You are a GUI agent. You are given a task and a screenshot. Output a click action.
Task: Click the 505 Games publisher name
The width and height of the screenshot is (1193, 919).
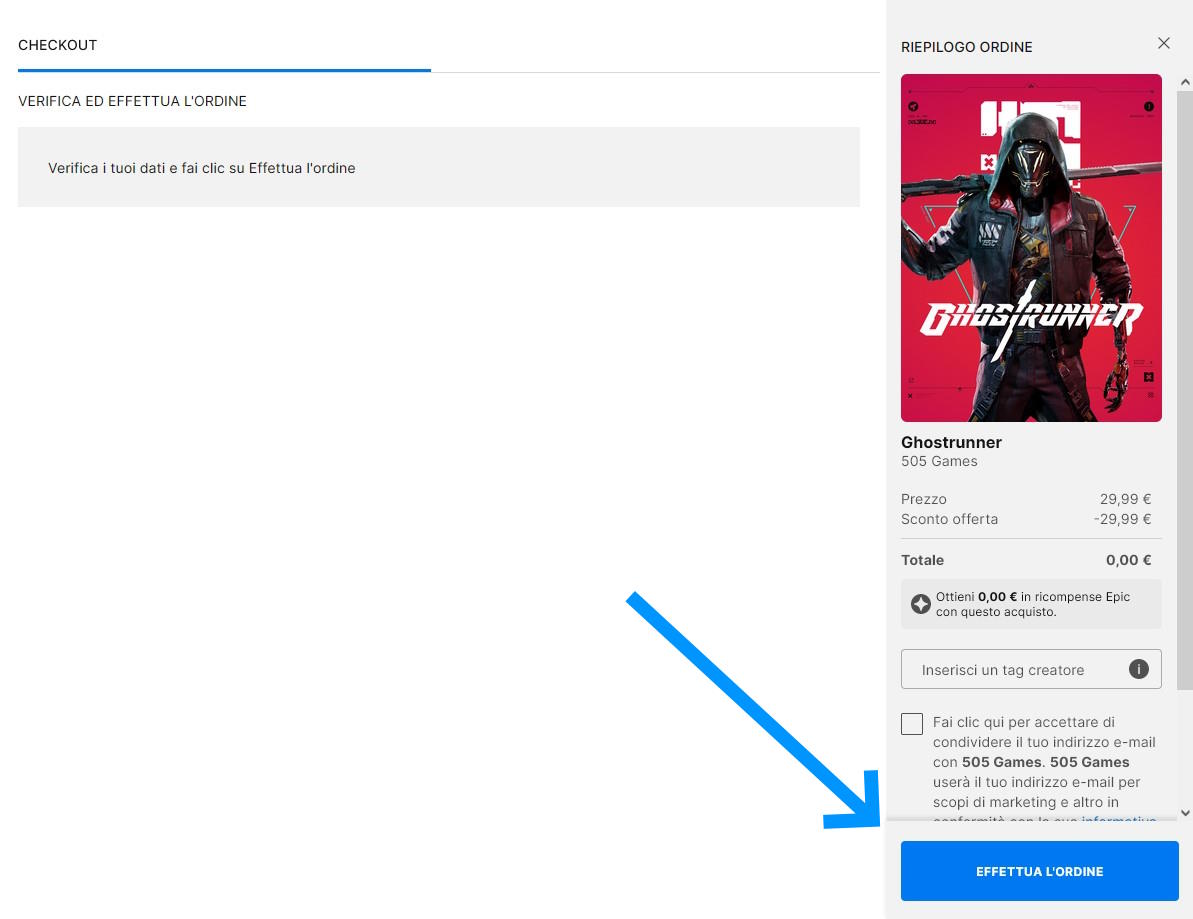[939, 461]
